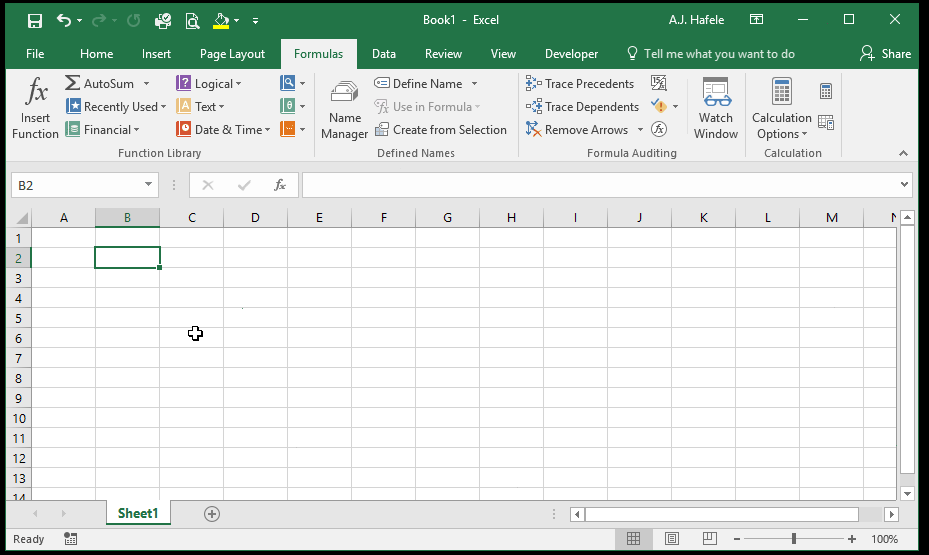This screenshot has width=929, height=555.
Task: Click the zoom out minus button
Action: click(x=736, y=538)
